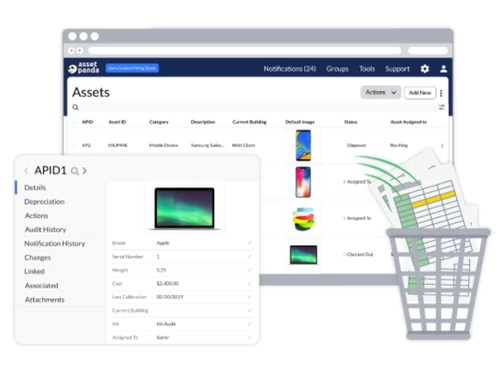
Task: Click the search magnifier under Assets
Action: click(76, 107)
